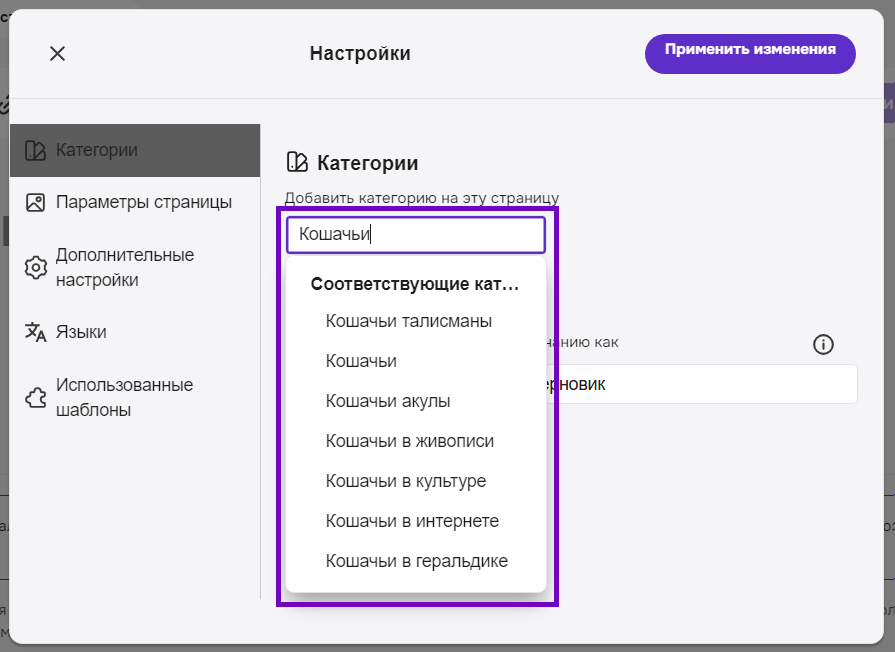The width and height of the screenshot is (895, 652).
Task: Click the info icon above the черновик field
Action: 823,345
